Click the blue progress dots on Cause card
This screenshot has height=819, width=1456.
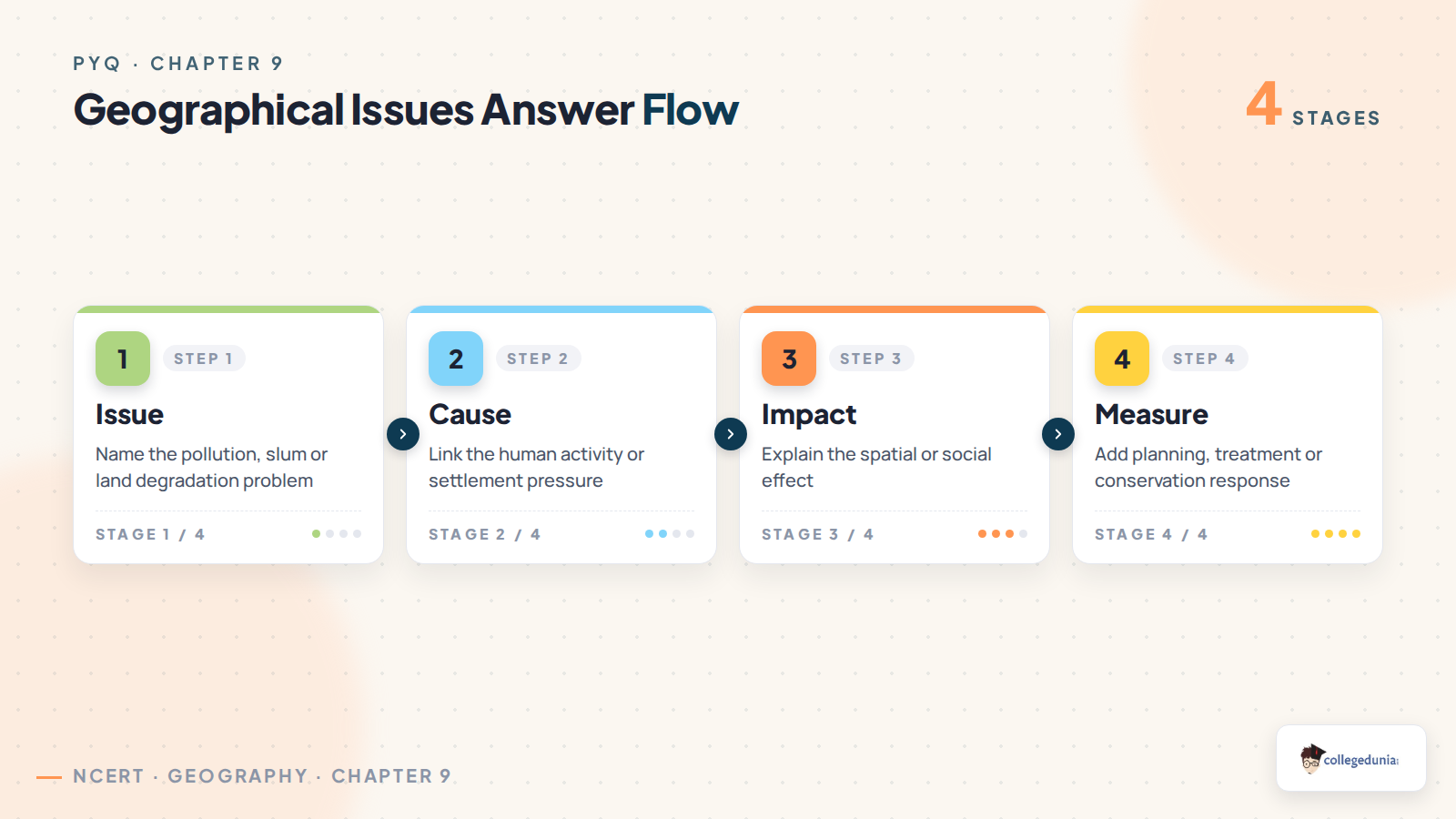670,534
